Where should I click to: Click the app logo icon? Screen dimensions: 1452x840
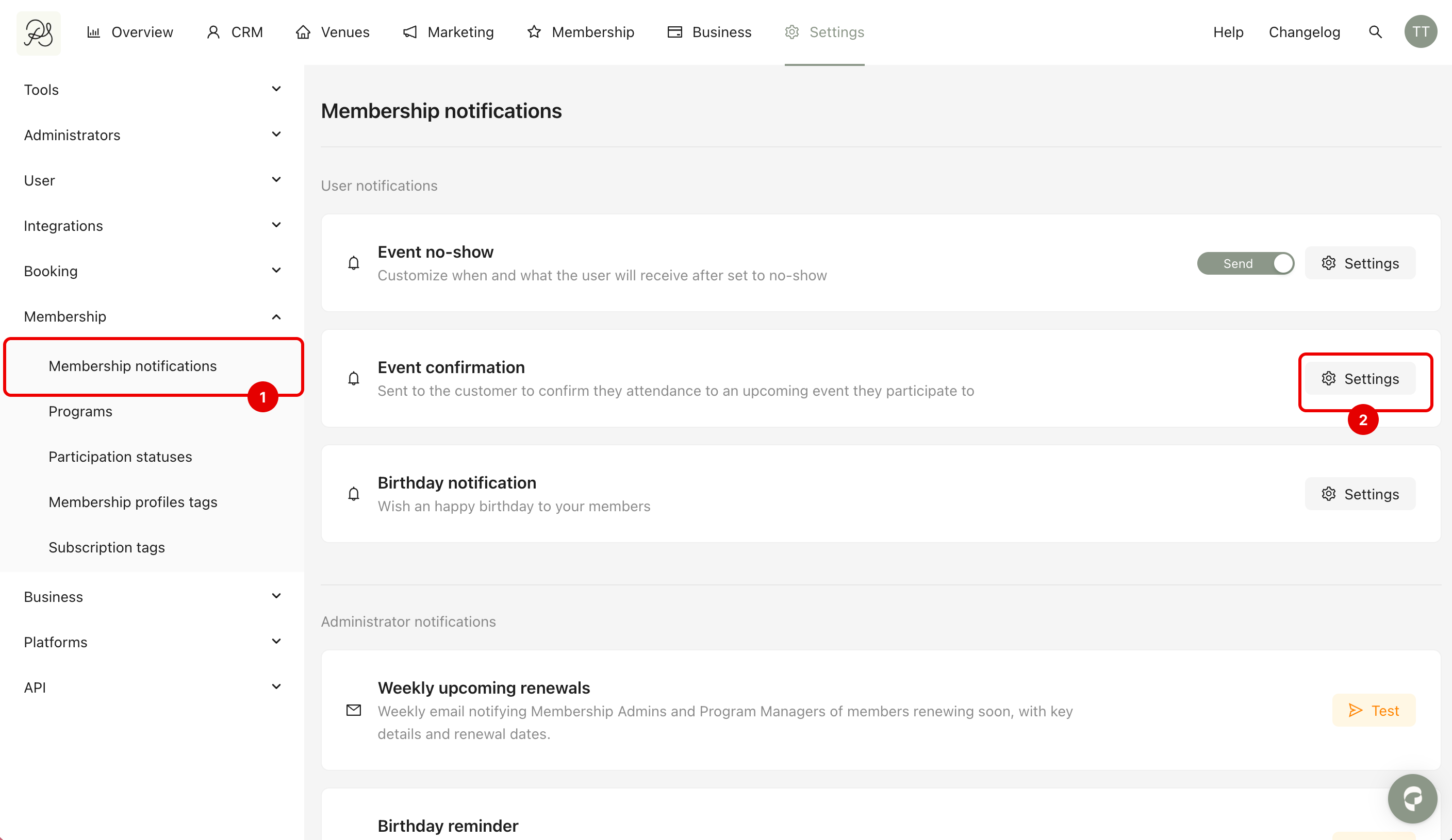pyautogui.click(x=39, y=32)
